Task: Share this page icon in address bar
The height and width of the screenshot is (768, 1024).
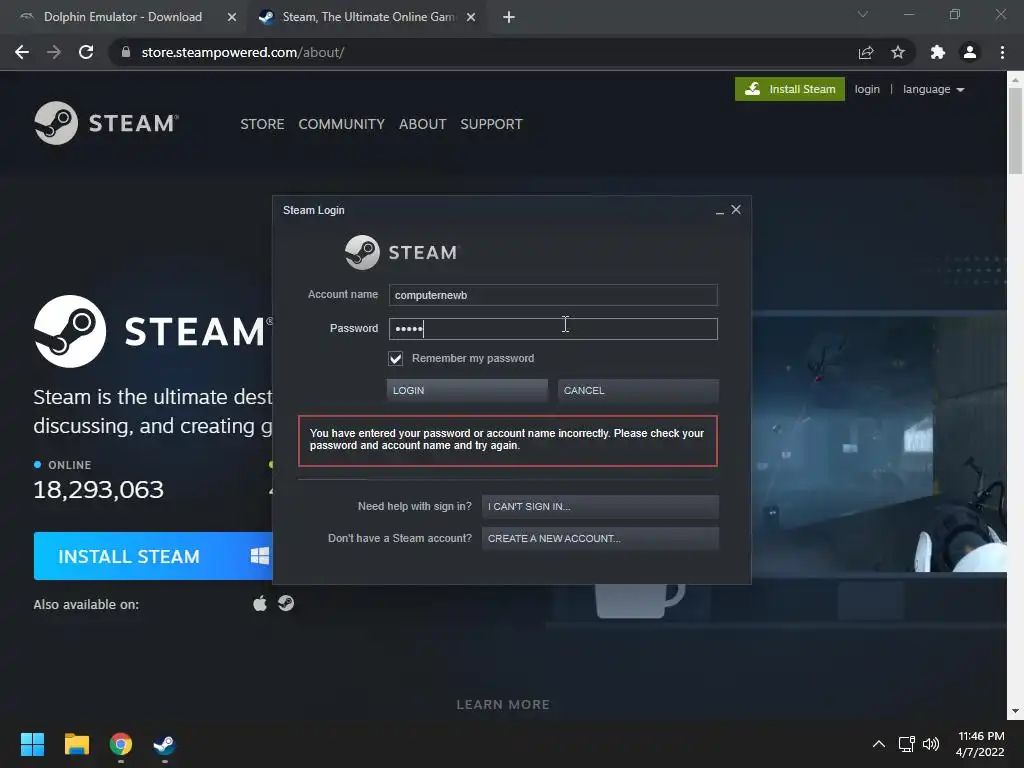Action: click(866, 52)
